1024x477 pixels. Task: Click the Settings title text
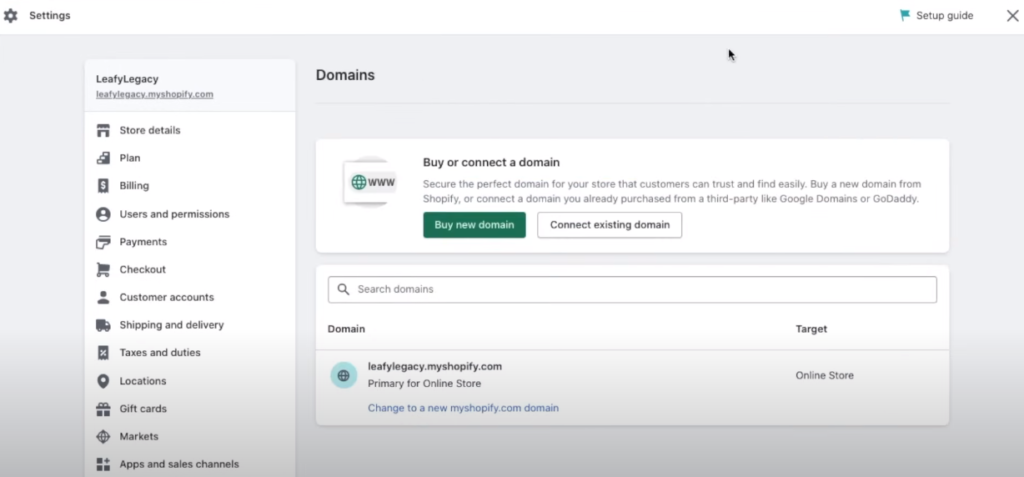50,16
